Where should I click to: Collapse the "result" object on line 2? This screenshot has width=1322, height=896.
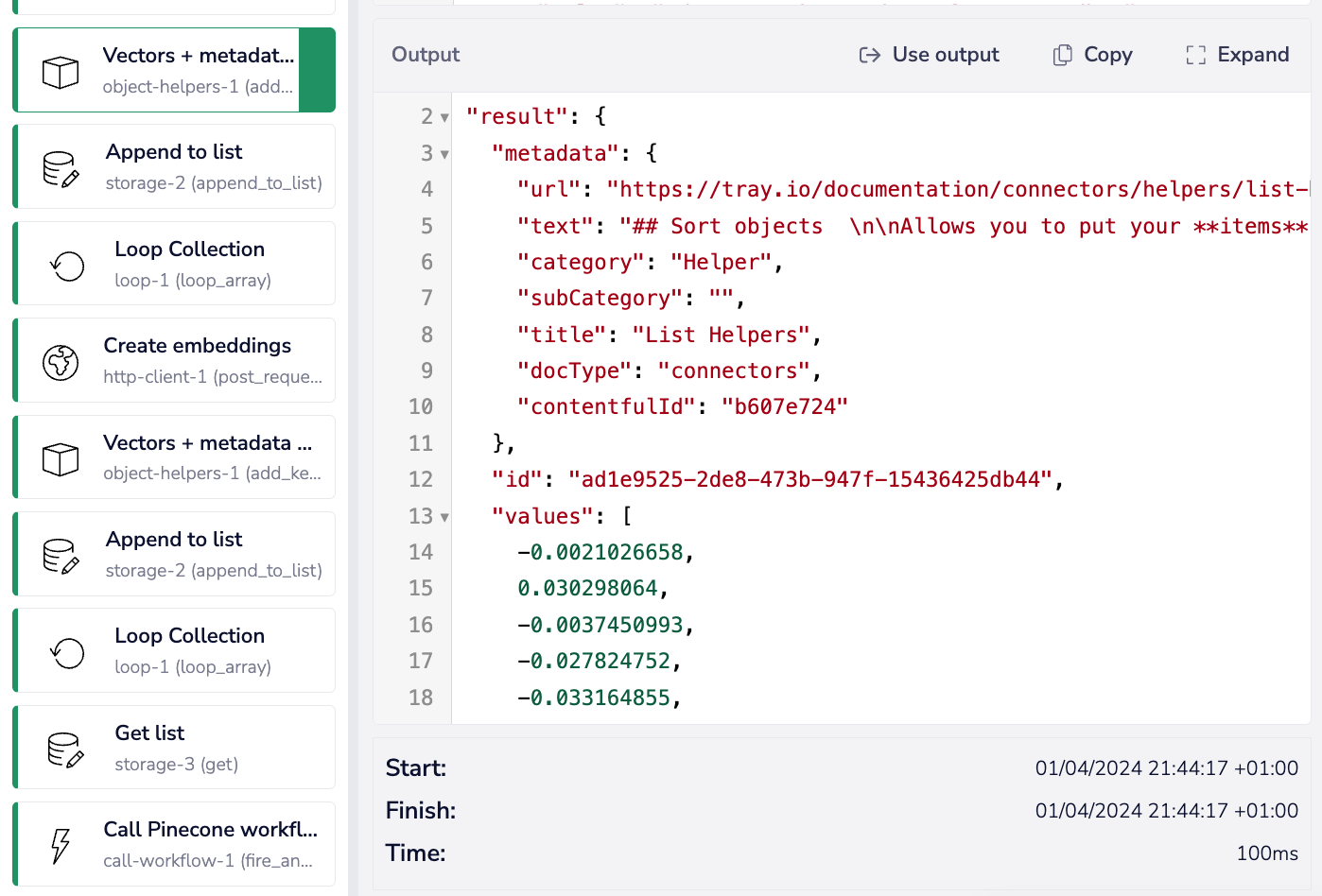[x=444, y=118]
